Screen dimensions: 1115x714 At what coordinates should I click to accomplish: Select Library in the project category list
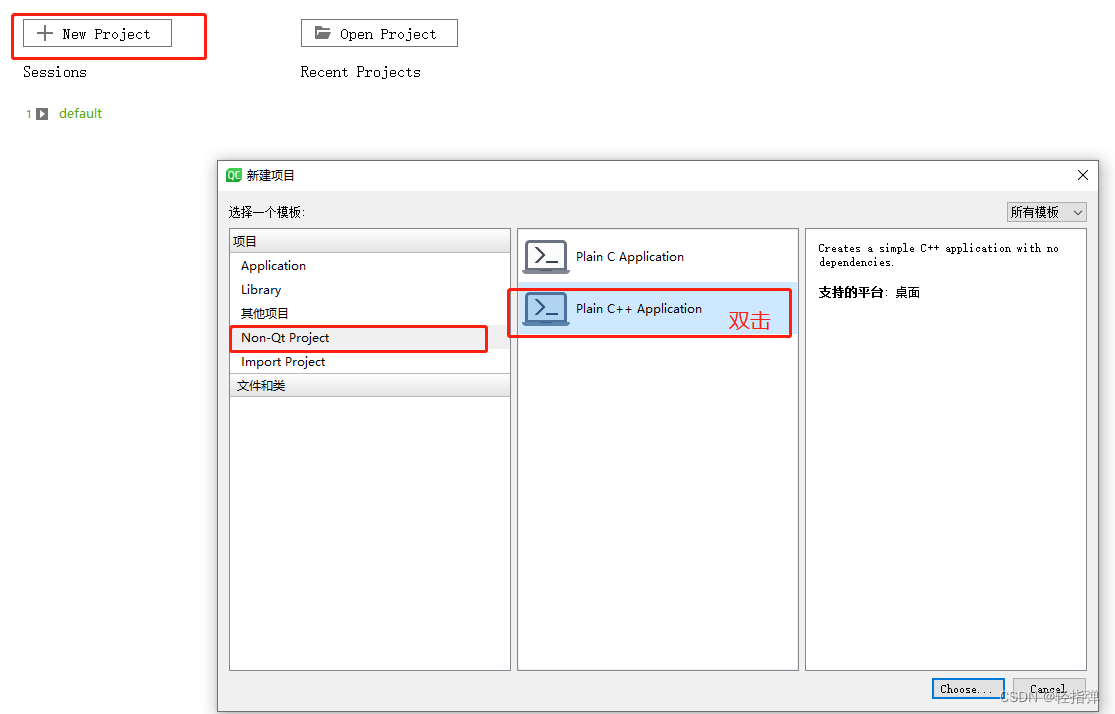coord(370,289)
